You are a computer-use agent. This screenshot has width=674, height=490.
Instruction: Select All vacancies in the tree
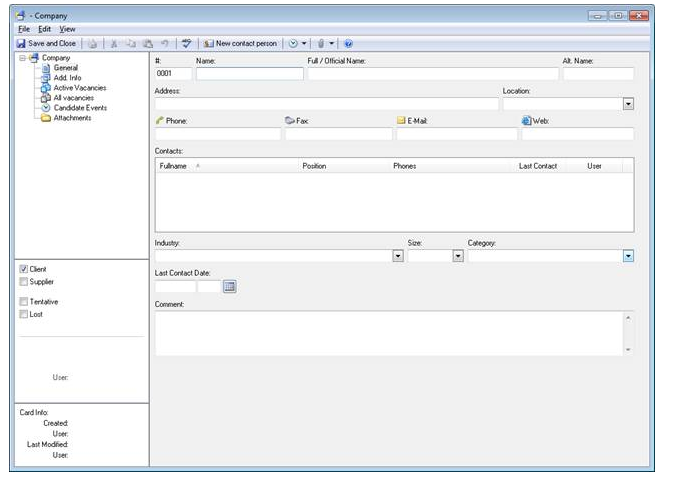[x=74, y=98]
